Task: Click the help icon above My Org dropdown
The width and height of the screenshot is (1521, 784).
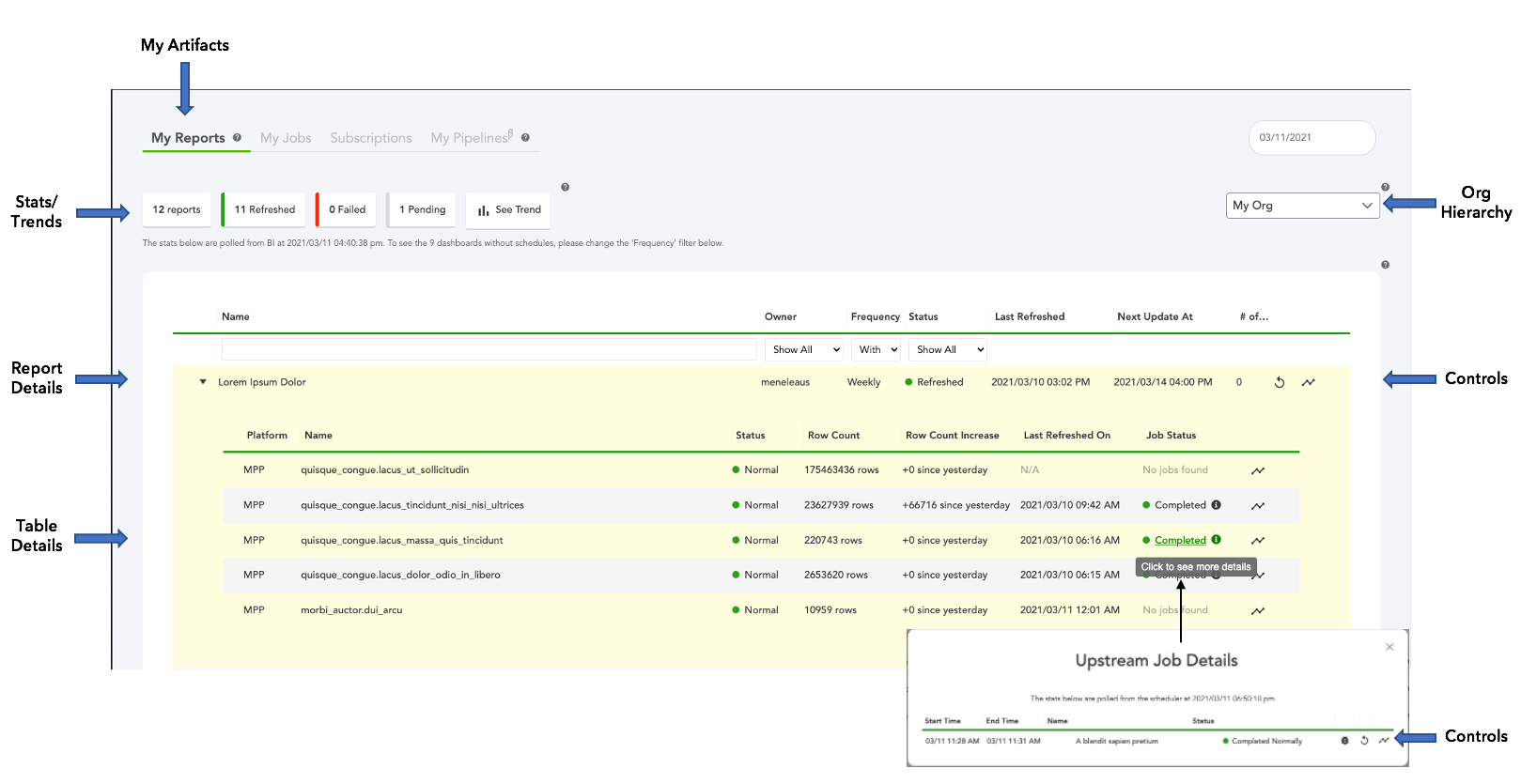Action: point(1385,187)
